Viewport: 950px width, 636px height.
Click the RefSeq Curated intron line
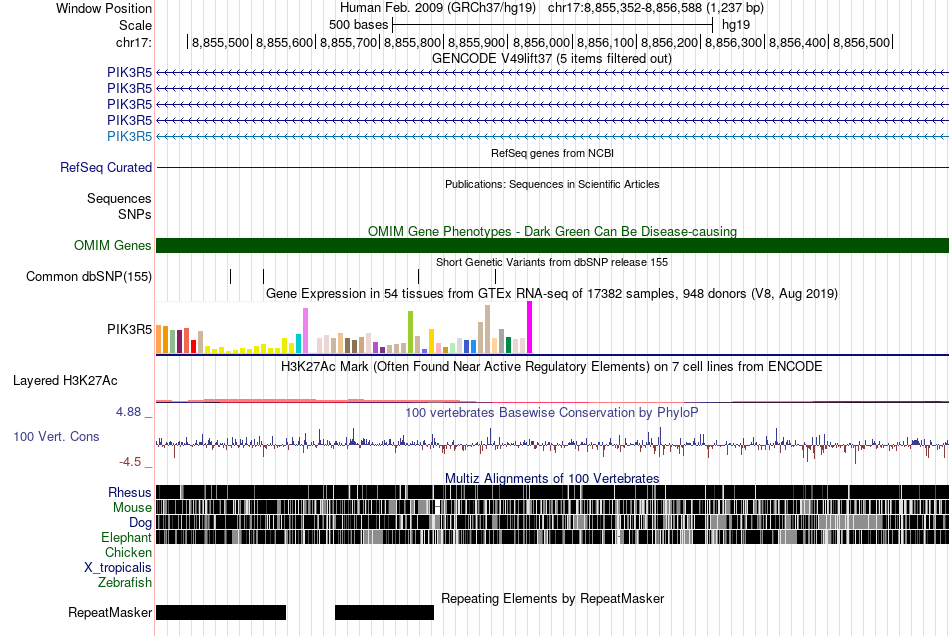click(x=553, y=167)
